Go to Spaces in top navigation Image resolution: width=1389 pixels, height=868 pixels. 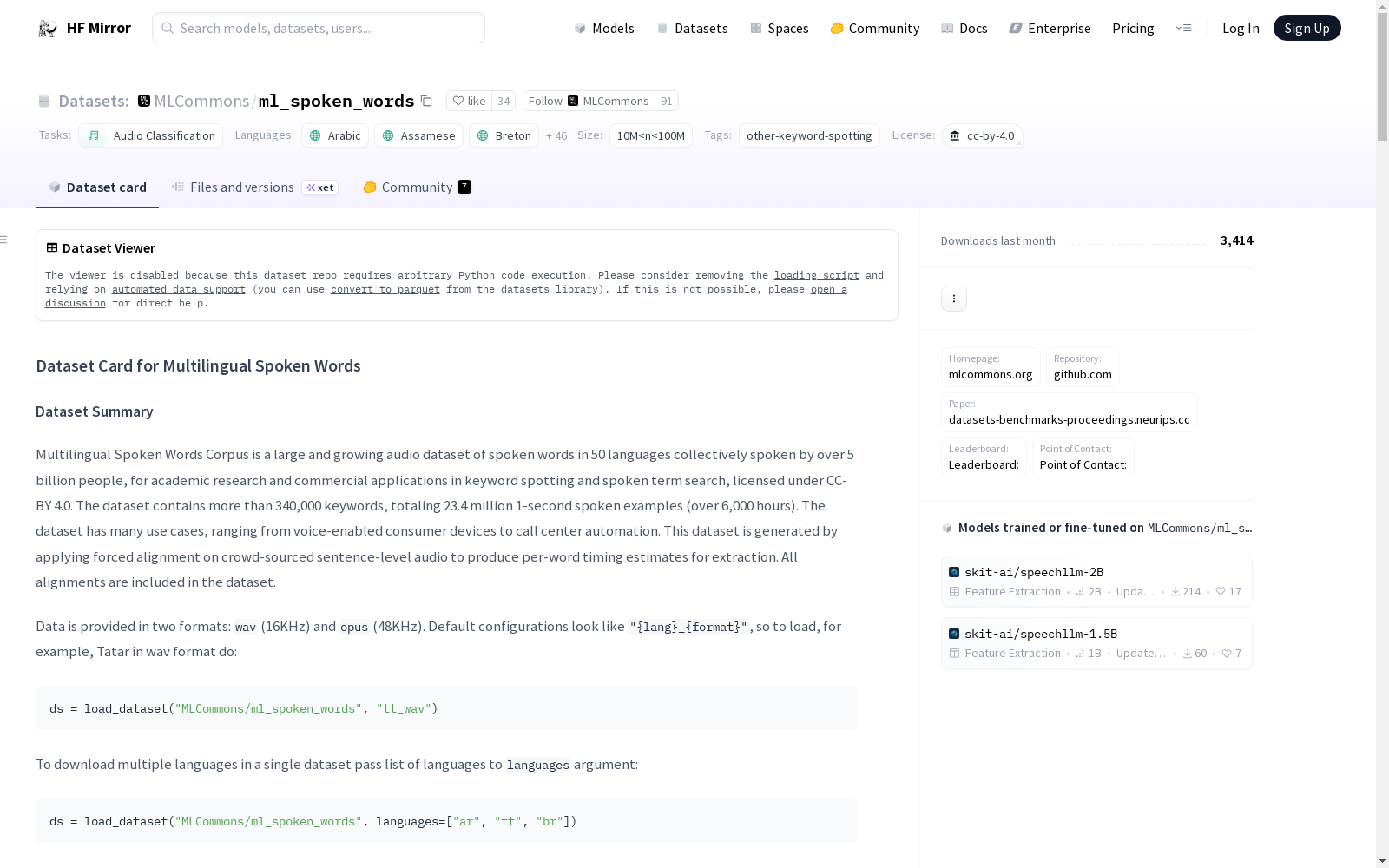pyautogui.click(x=780, y=28)
